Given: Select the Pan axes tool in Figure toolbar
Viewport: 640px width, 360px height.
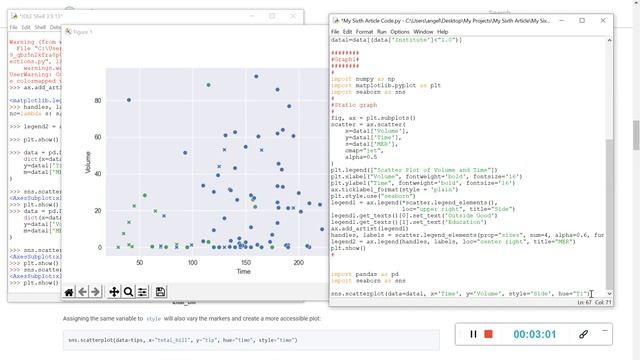Looking at the screenshot, I should (x=114, y=292).
